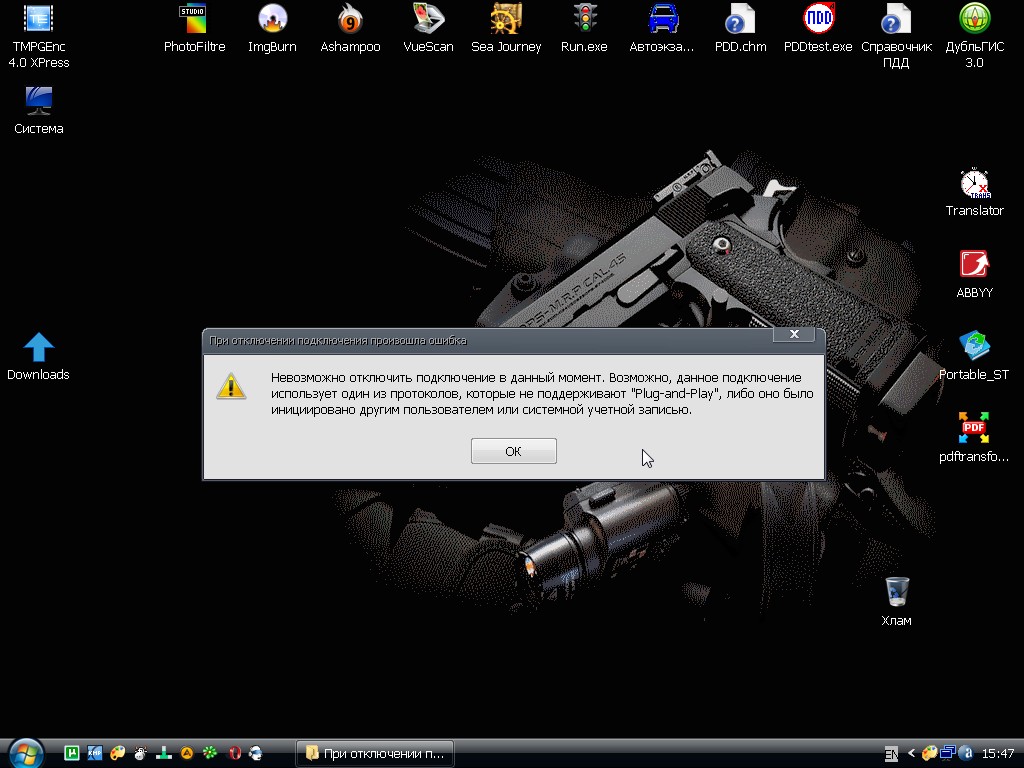Click the blue 'a' tray icon
The image size is (1024, 768).
[968, 753]
